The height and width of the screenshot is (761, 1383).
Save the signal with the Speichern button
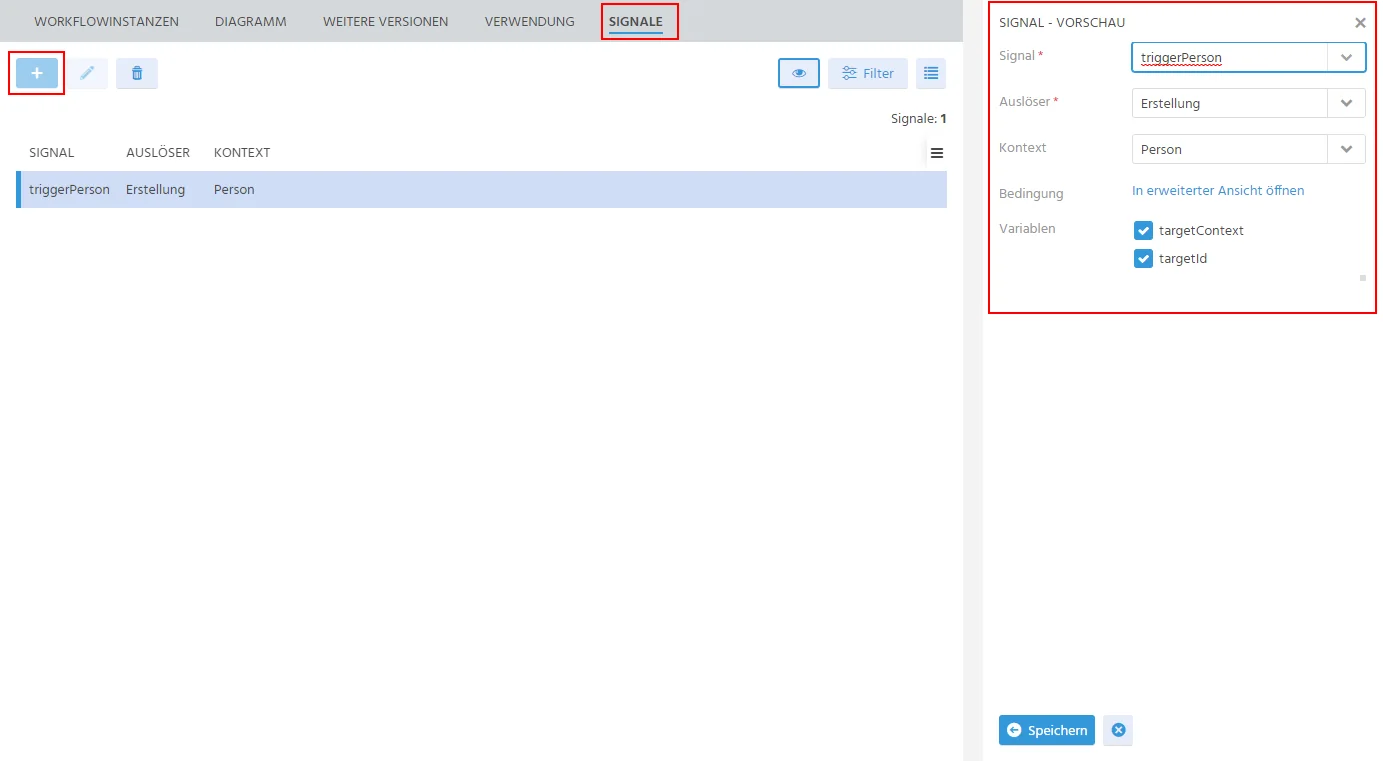[x=1047, y=730]
